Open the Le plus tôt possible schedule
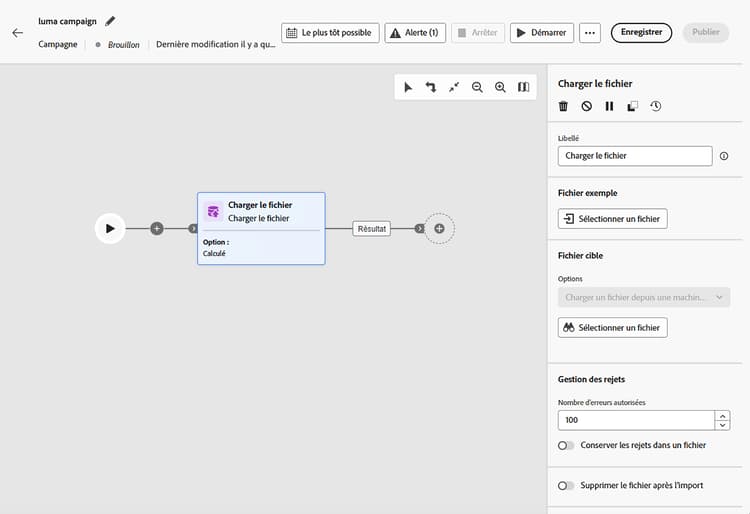The height and width of the screenshot is (514, 750). (x=330, y=33)
